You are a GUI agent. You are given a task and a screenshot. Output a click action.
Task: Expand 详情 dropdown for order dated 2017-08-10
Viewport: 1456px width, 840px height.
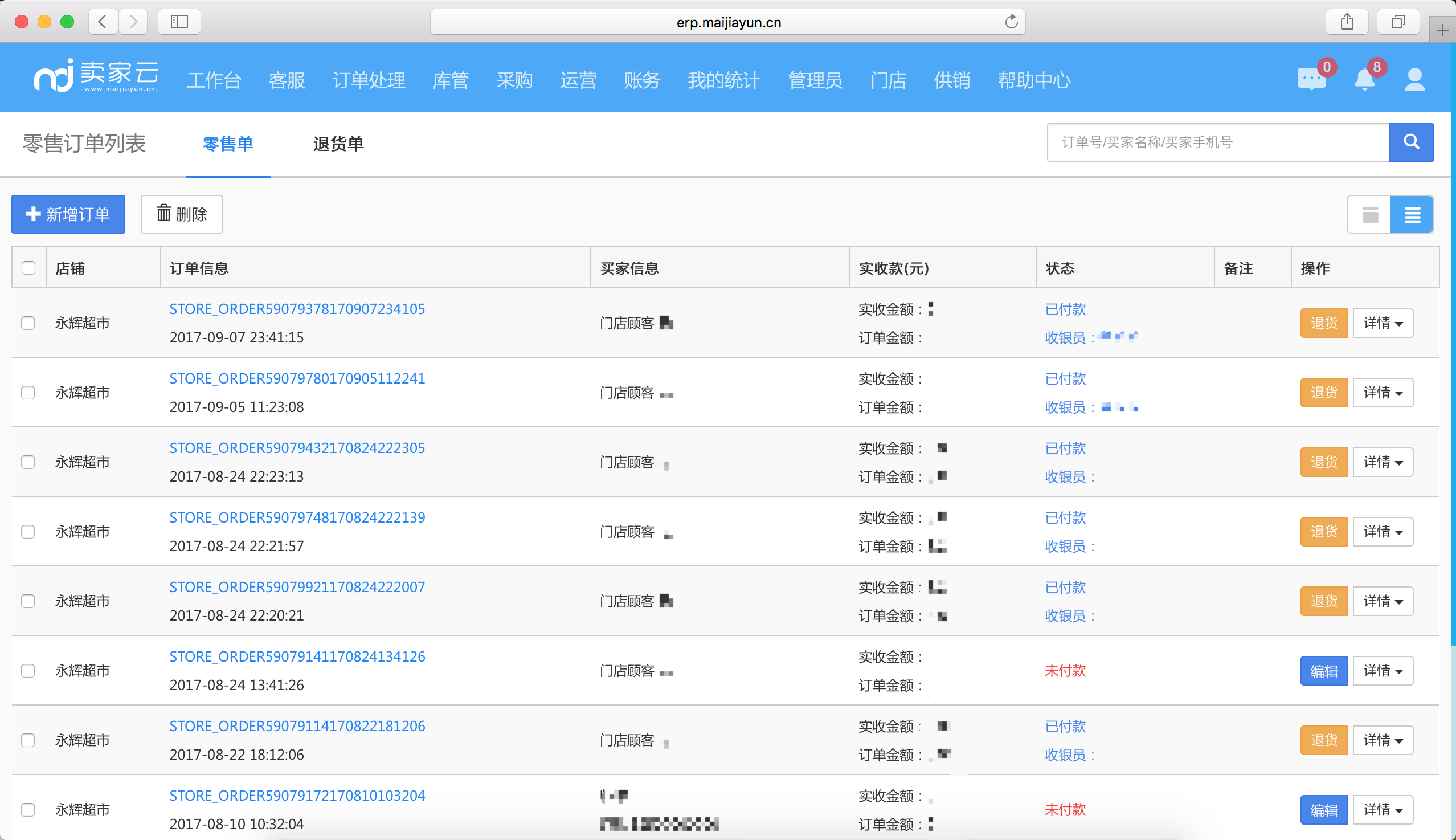point(1383,809)
